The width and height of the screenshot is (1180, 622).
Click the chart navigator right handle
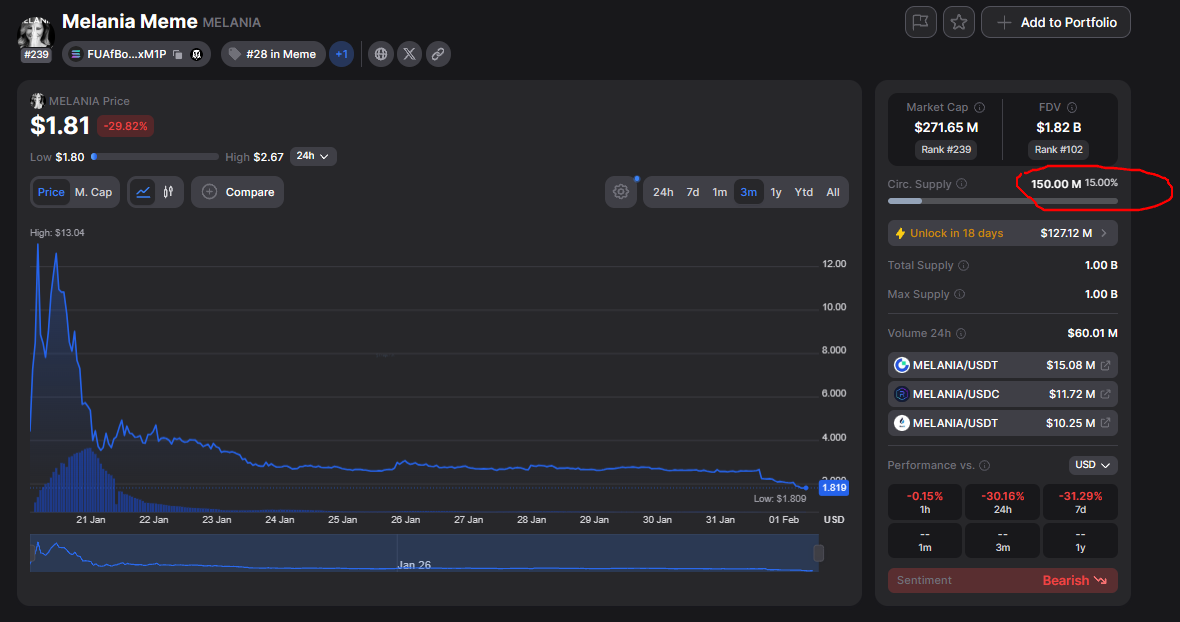(x=819, y=554)
